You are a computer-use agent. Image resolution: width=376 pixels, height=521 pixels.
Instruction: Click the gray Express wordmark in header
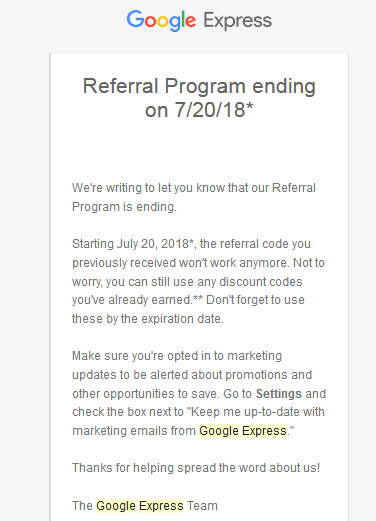click(238, 21)
